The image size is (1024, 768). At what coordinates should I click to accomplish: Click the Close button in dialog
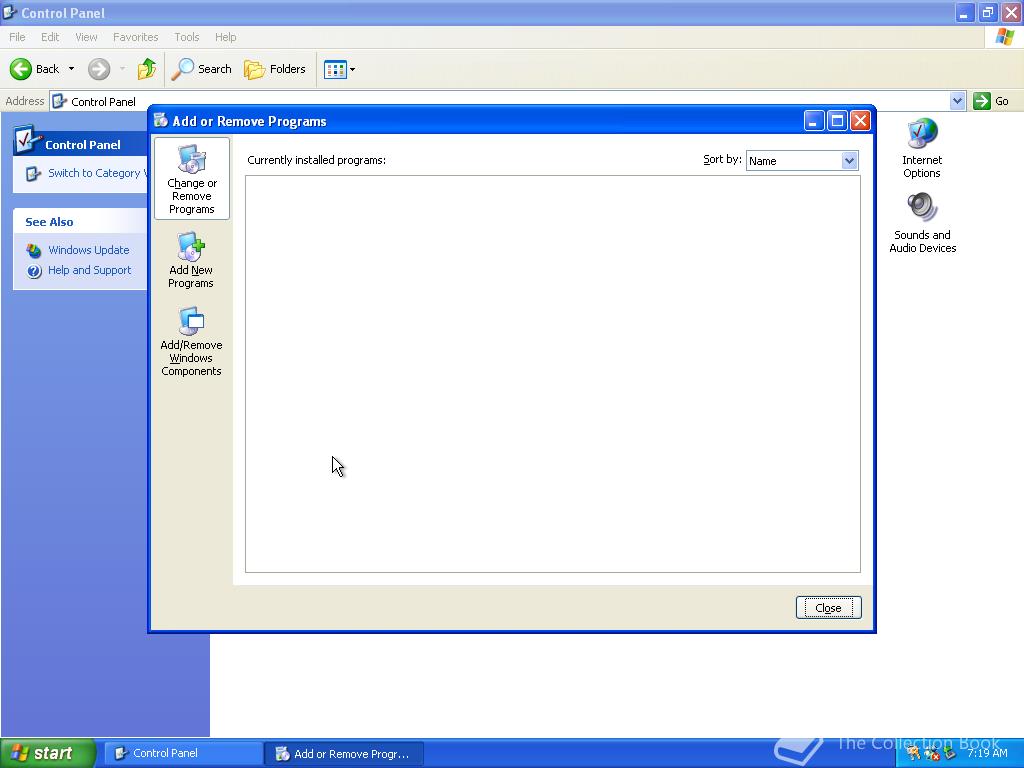click(828, 608)
